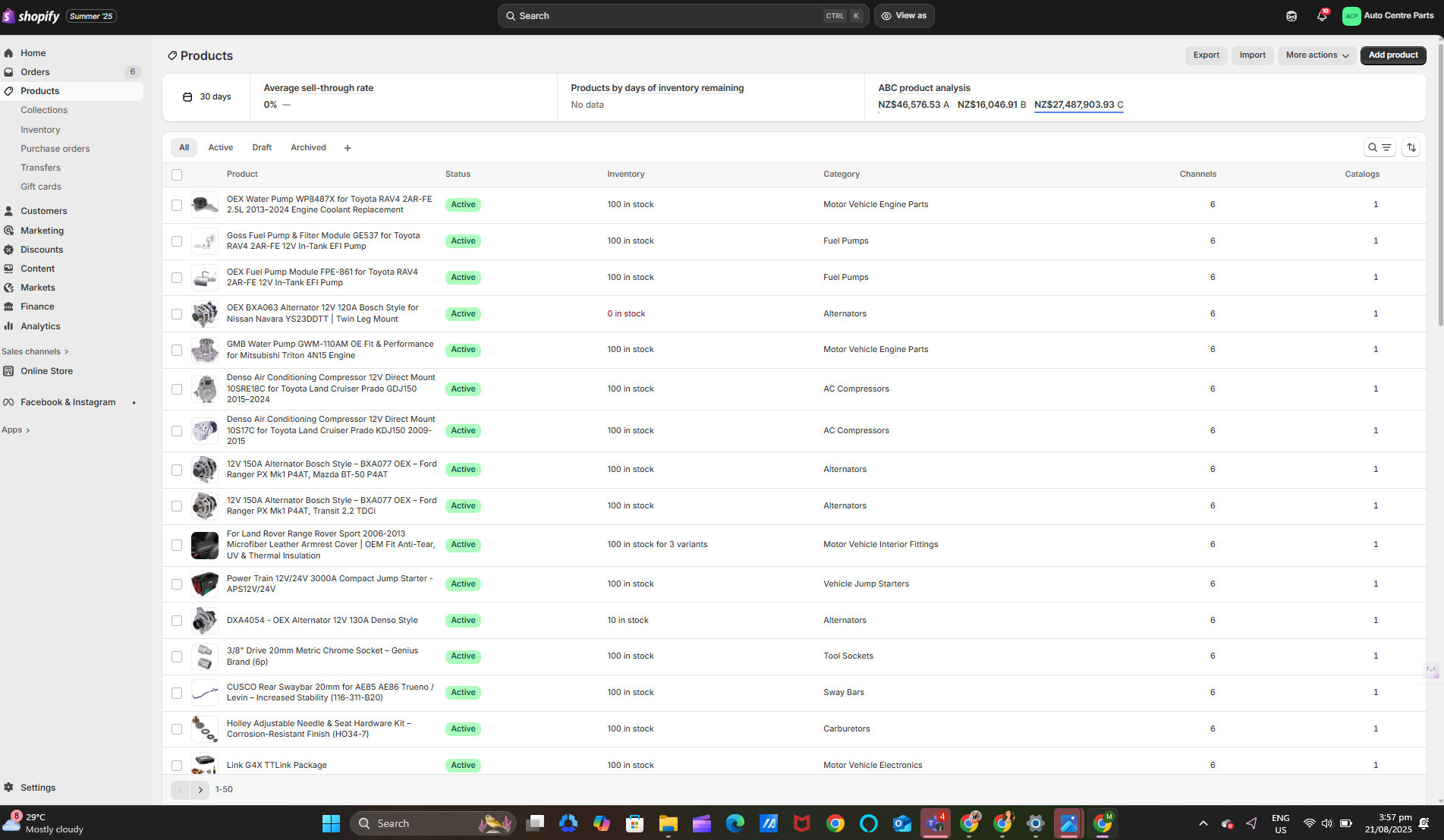Open Analytics section
Viewport: 1444px width, 840px height.
(x=40, y=326)
